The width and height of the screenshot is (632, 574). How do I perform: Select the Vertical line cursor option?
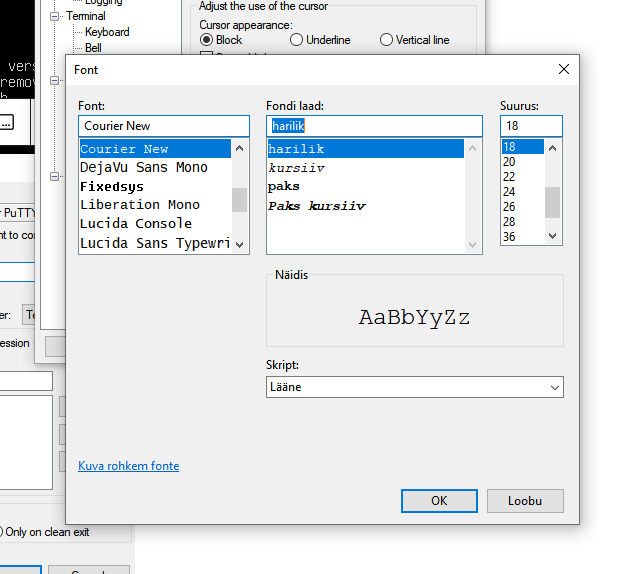[x=387, y=40]
